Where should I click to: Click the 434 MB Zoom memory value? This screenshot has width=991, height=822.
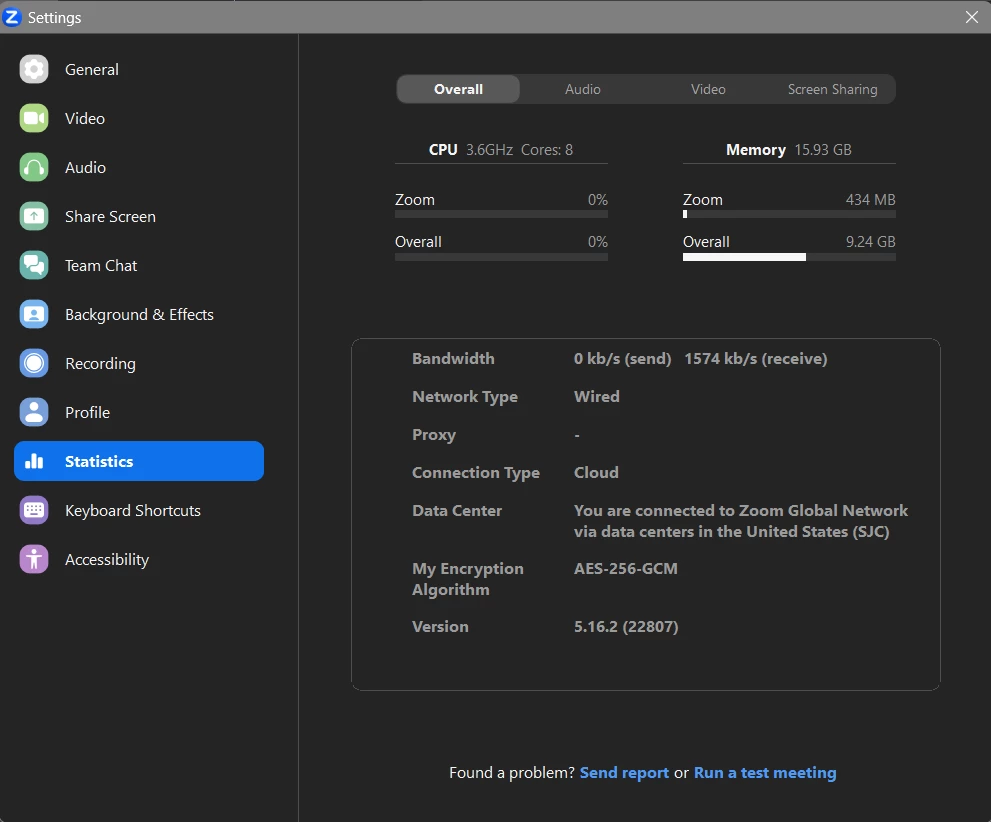click(x=870, y=200)
